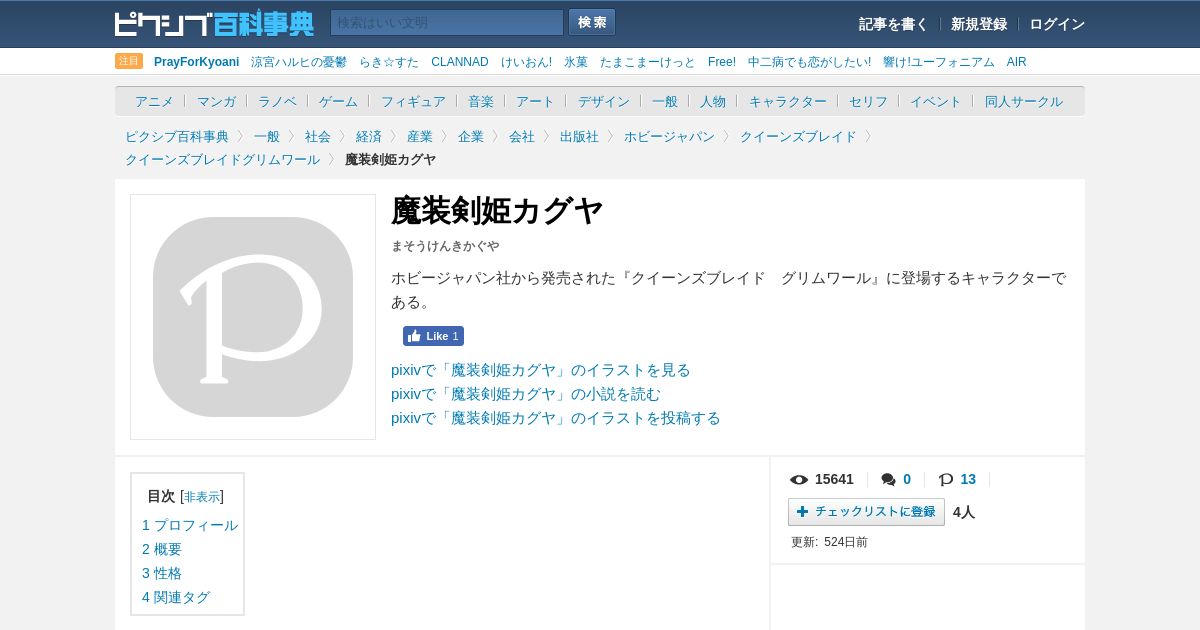Click チェックリストに登録 button

tap(866, 512)
